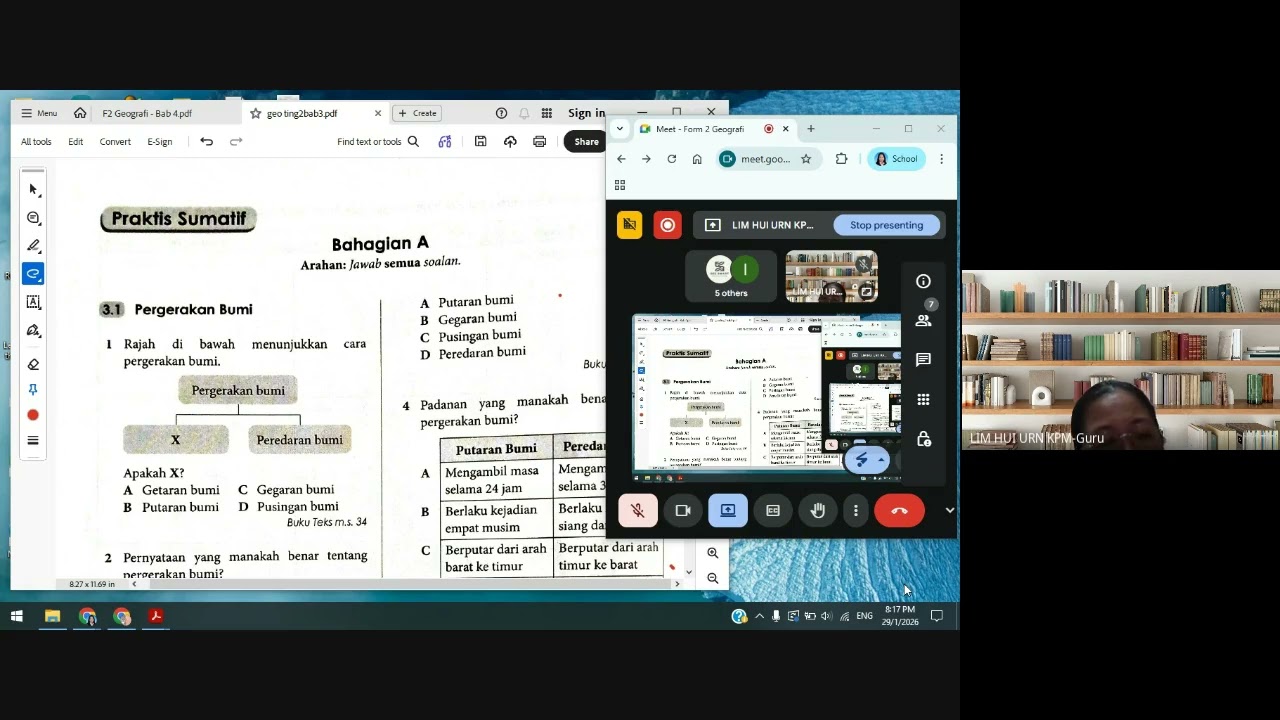Select the Fill & Sign pen tool
1280x720 pixels.
(x=33, y=330)
